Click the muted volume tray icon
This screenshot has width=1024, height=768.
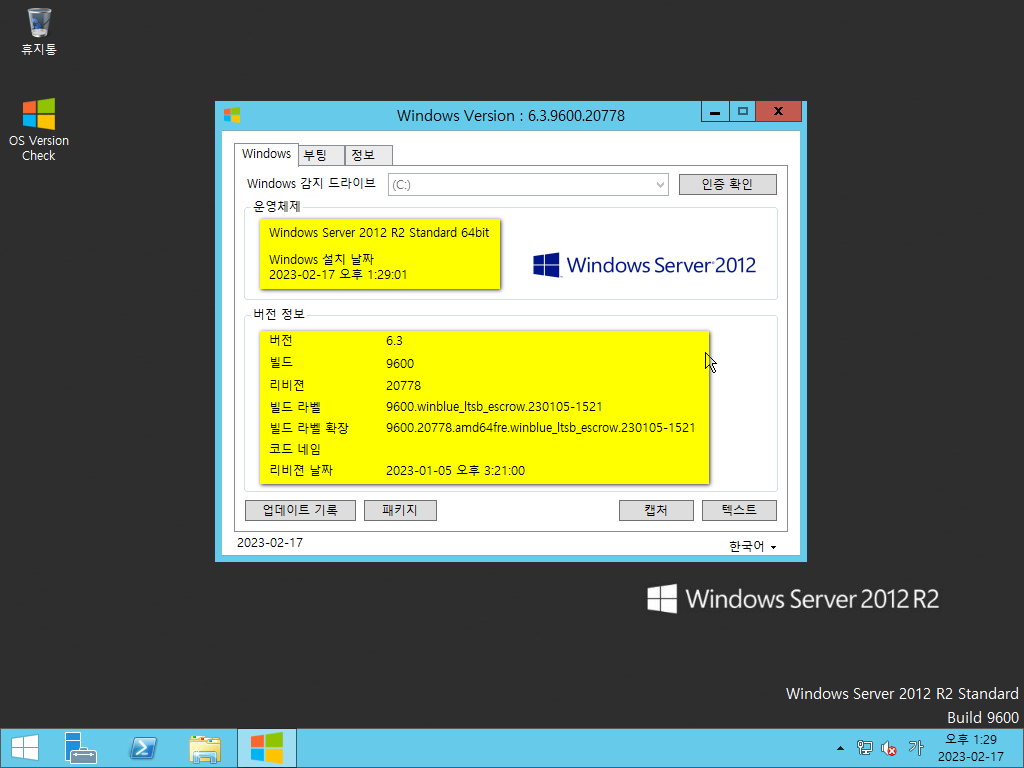click(888, 748)
